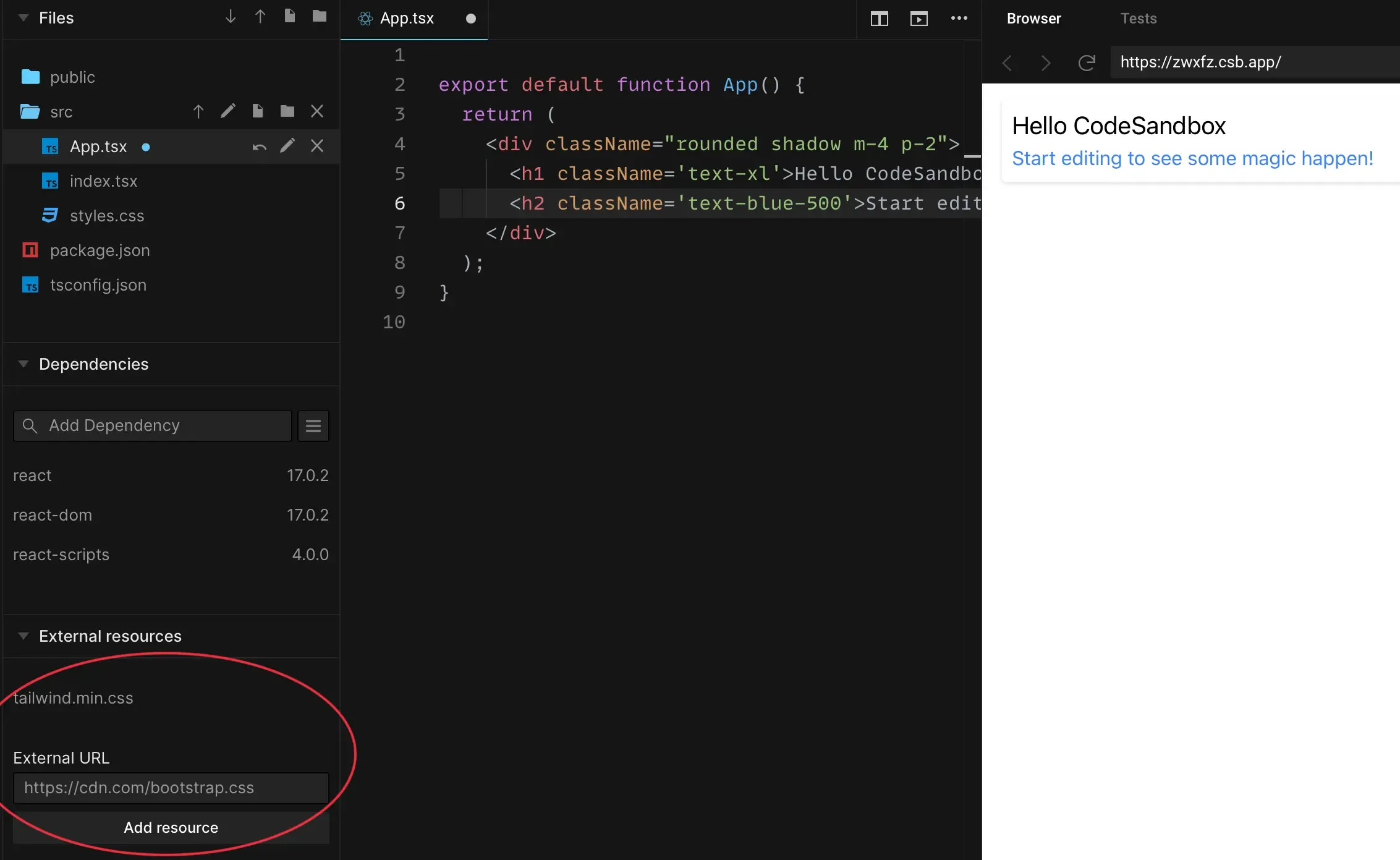Click Add resource button

pyautogui.click(x=170, y=827)
